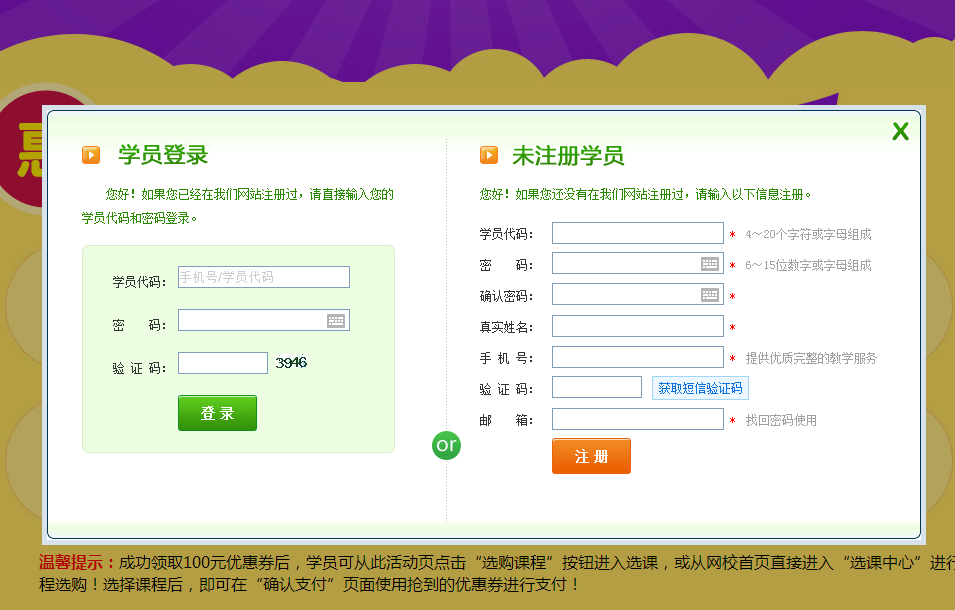Screen dimensions: 955x610
Task: Click the green 'or' circle divider
Action: pyautogui.click(x=446, y=444)
